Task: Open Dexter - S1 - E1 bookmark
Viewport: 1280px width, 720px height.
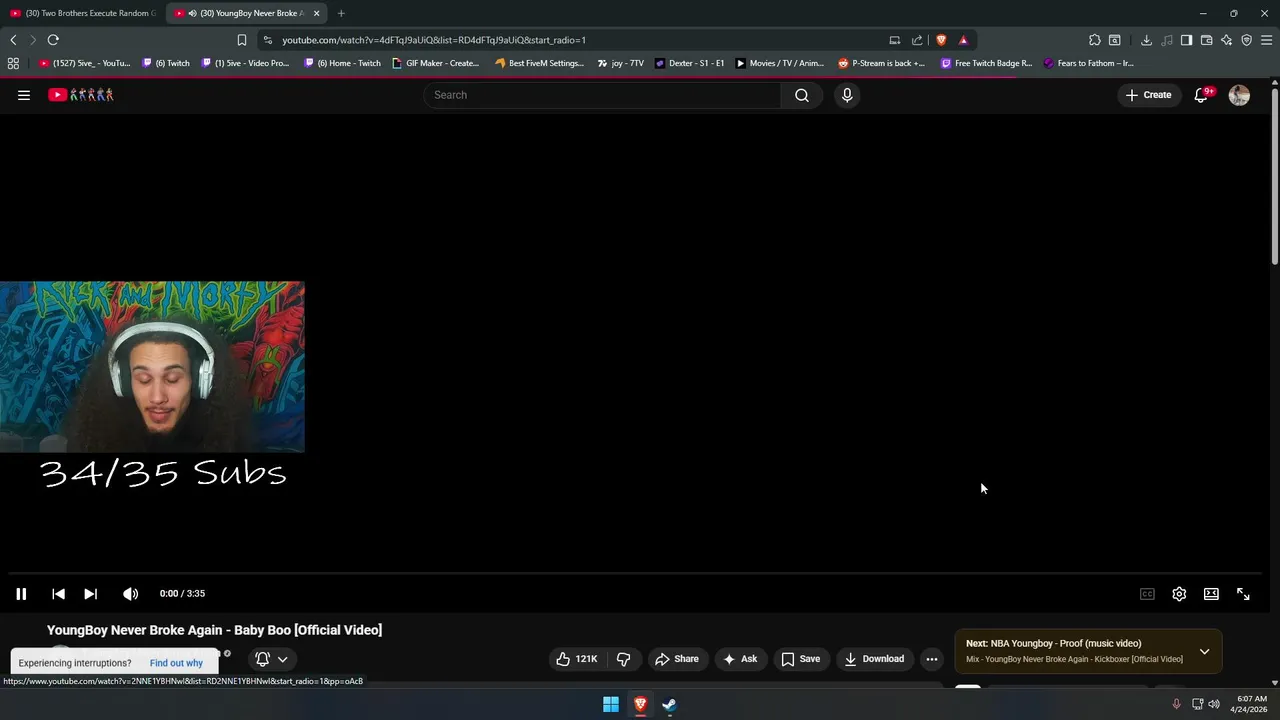Action: coord(690,63)
